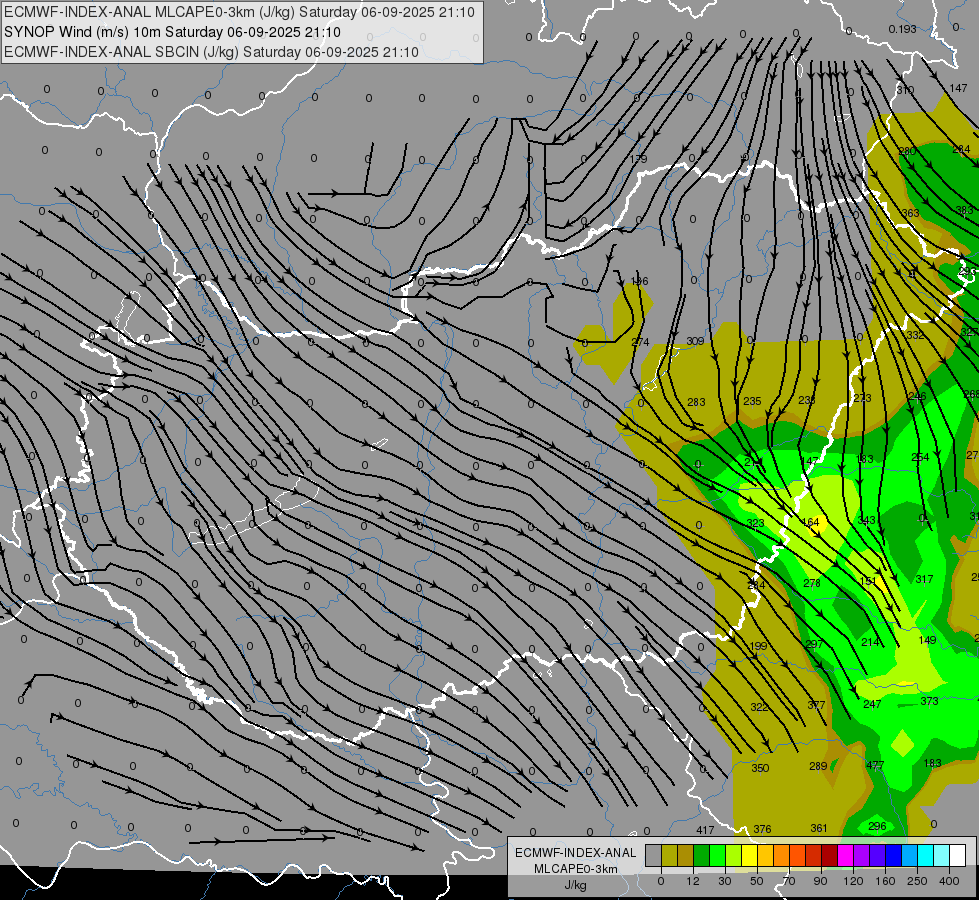
Task: Click the map value 363
Action: click(x=910, y=213)
